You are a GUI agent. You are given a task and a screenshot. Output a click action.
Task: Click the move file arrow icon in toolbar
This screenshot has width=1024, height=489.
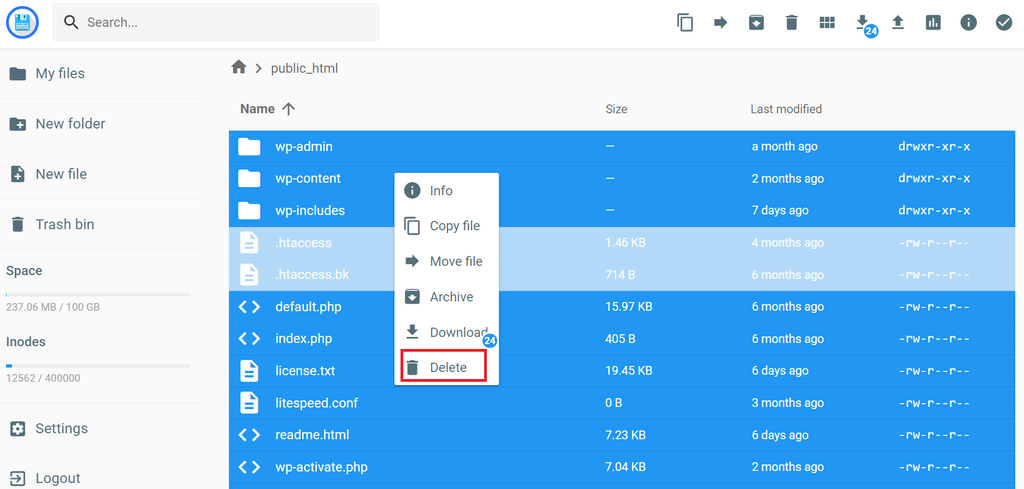(x=720, y=22)
